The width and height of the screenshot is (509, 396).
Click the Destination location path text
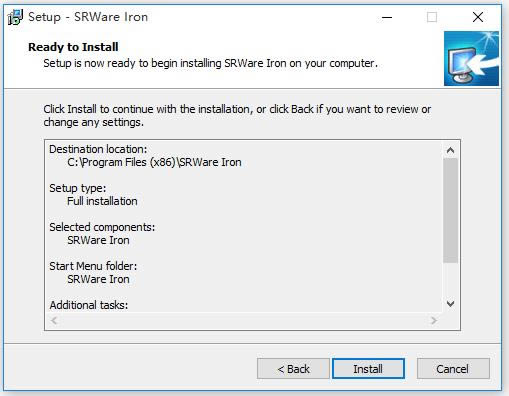point(154,162)
